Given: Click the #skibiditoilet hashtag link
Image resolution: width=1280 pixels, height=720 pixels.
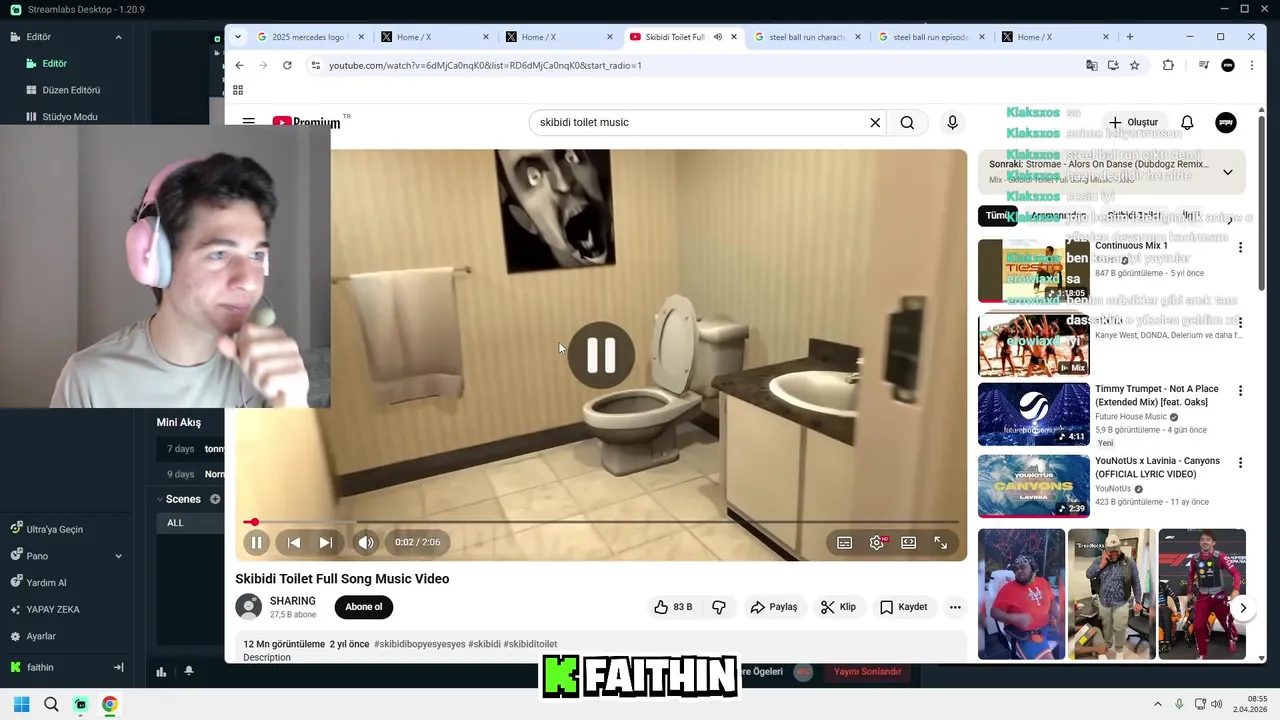Looking at the screenshot, I should coord(530,644).
